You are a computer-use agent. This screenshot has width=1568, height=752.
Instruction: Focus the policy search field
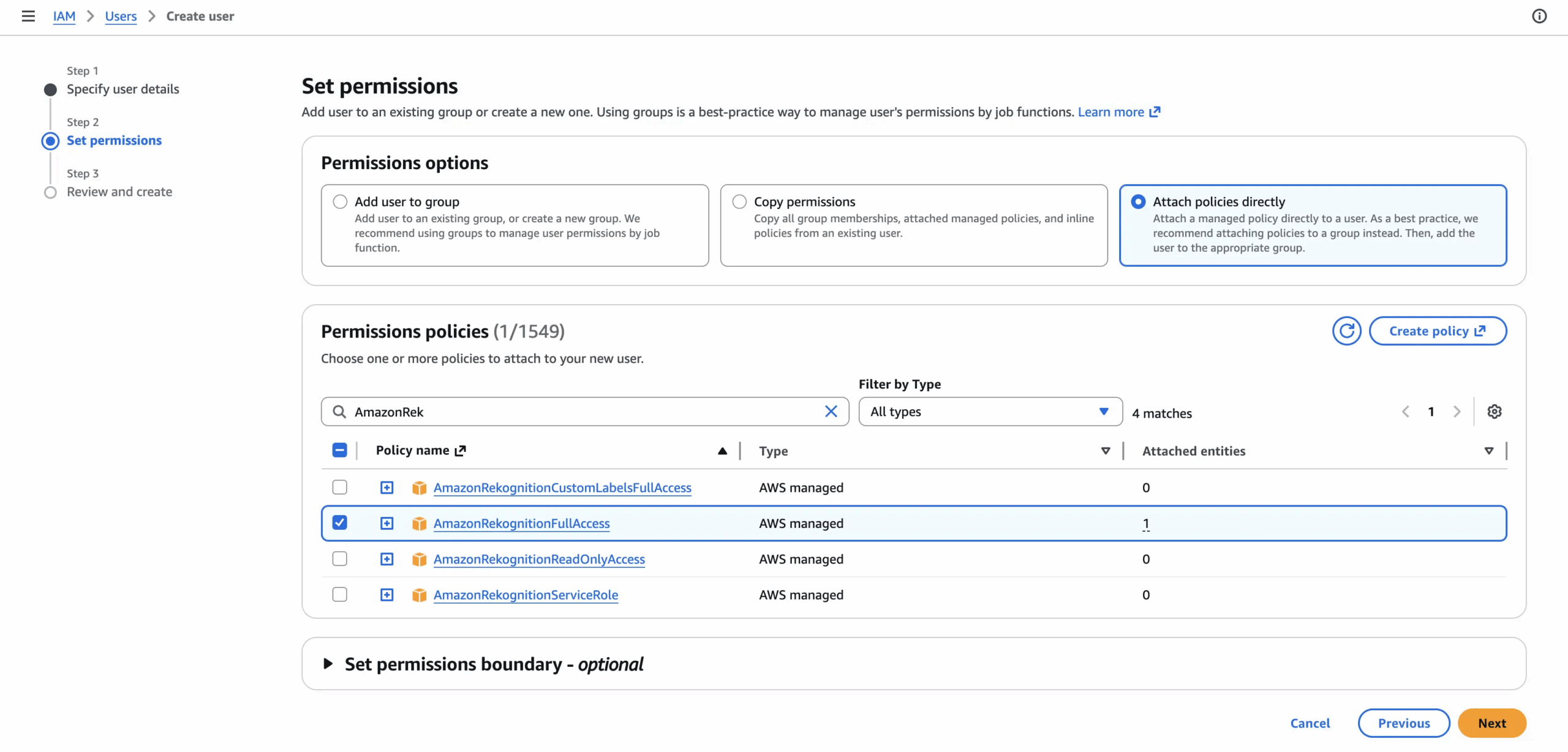pyautogui.click(x=584, y=412)
